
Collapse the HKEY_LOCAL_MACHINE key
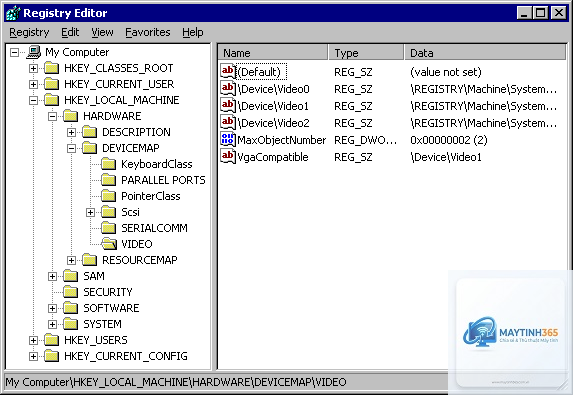tap(33, 100)
